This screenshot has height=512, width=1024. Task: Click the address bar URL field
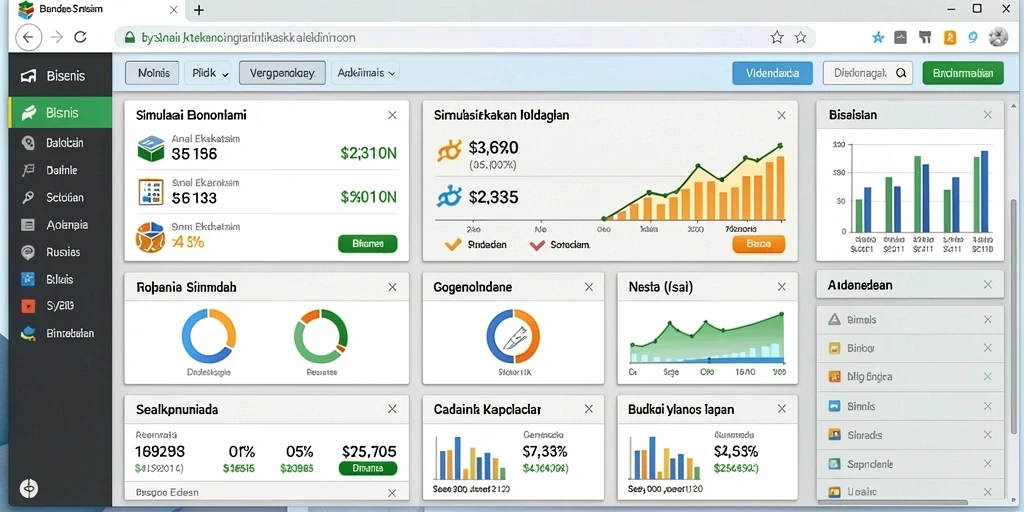point(444,37)
